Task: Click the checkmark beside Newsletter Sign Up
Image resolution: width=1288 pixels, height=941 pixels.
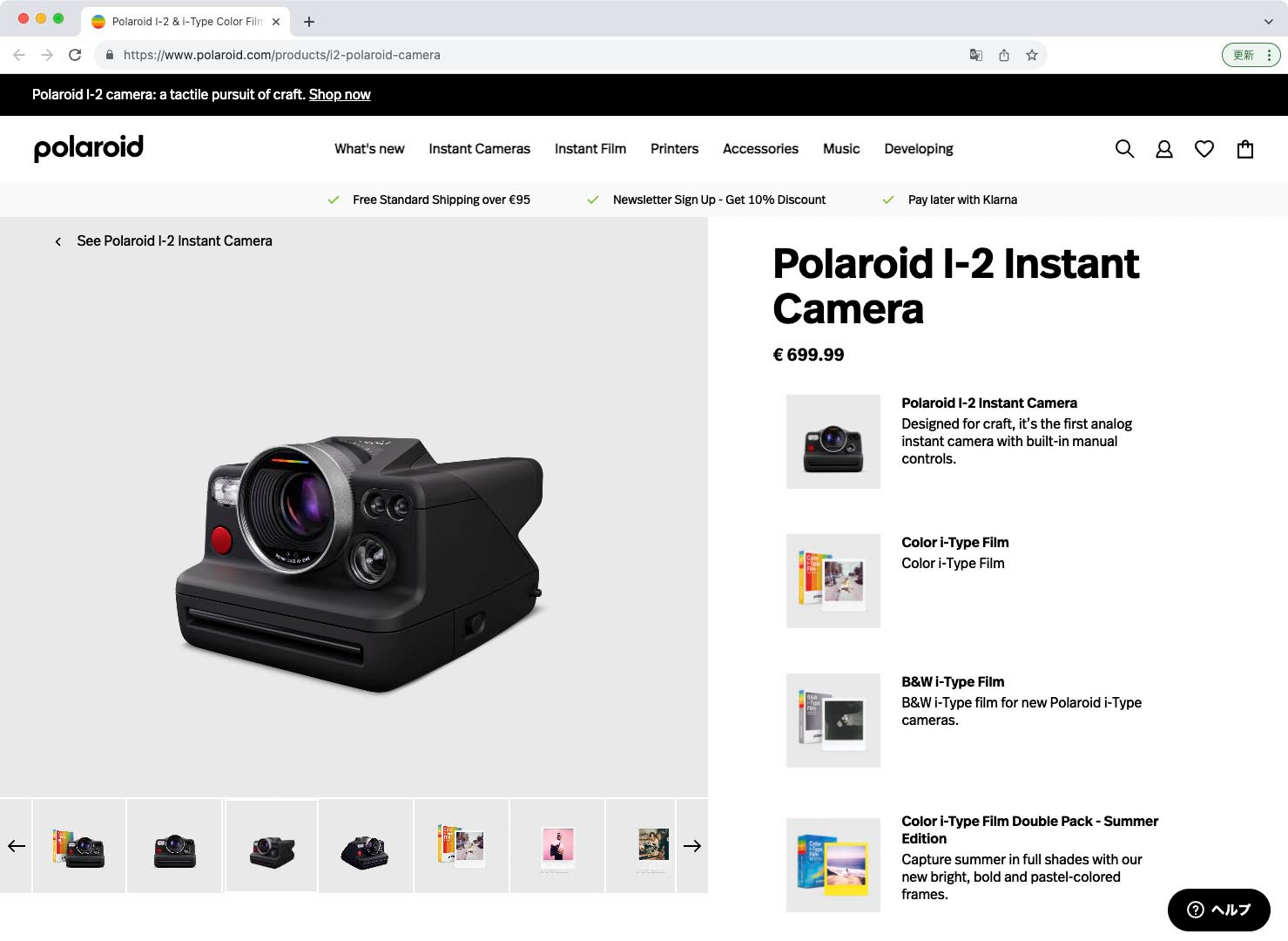Action: tap(594, 200)
